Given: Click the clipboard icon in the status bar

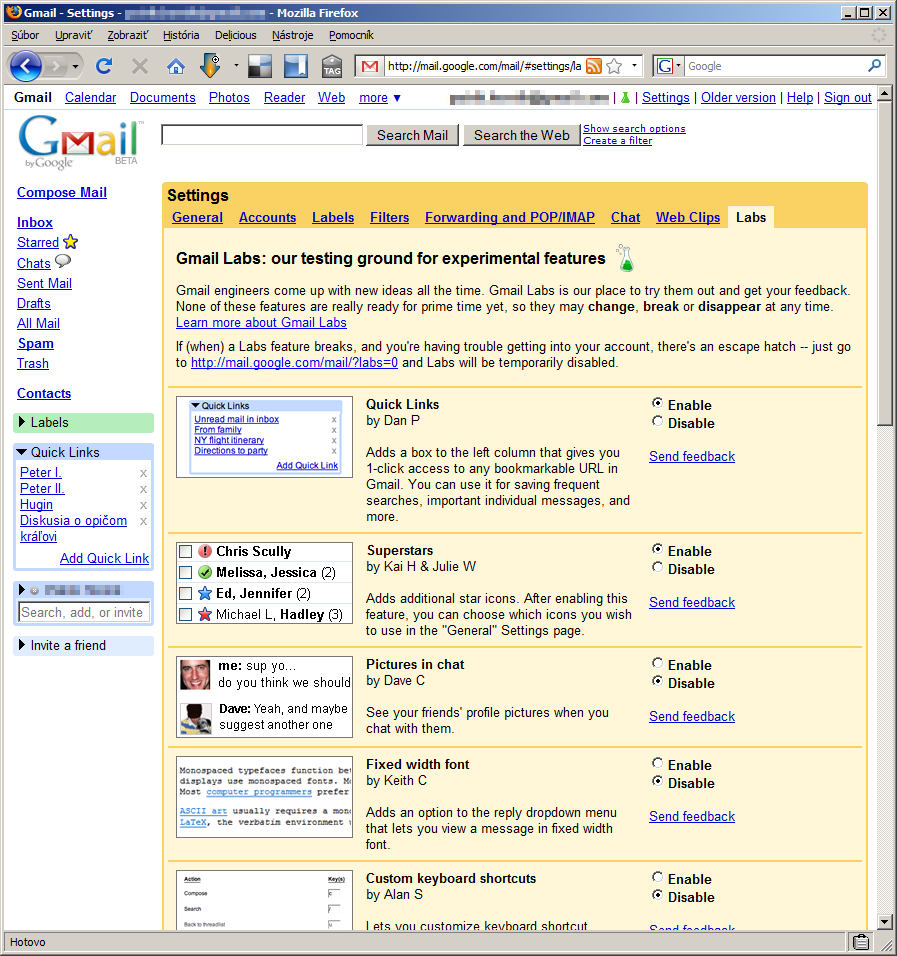Looking at the screenshot, I should click(x=860, y=942).
